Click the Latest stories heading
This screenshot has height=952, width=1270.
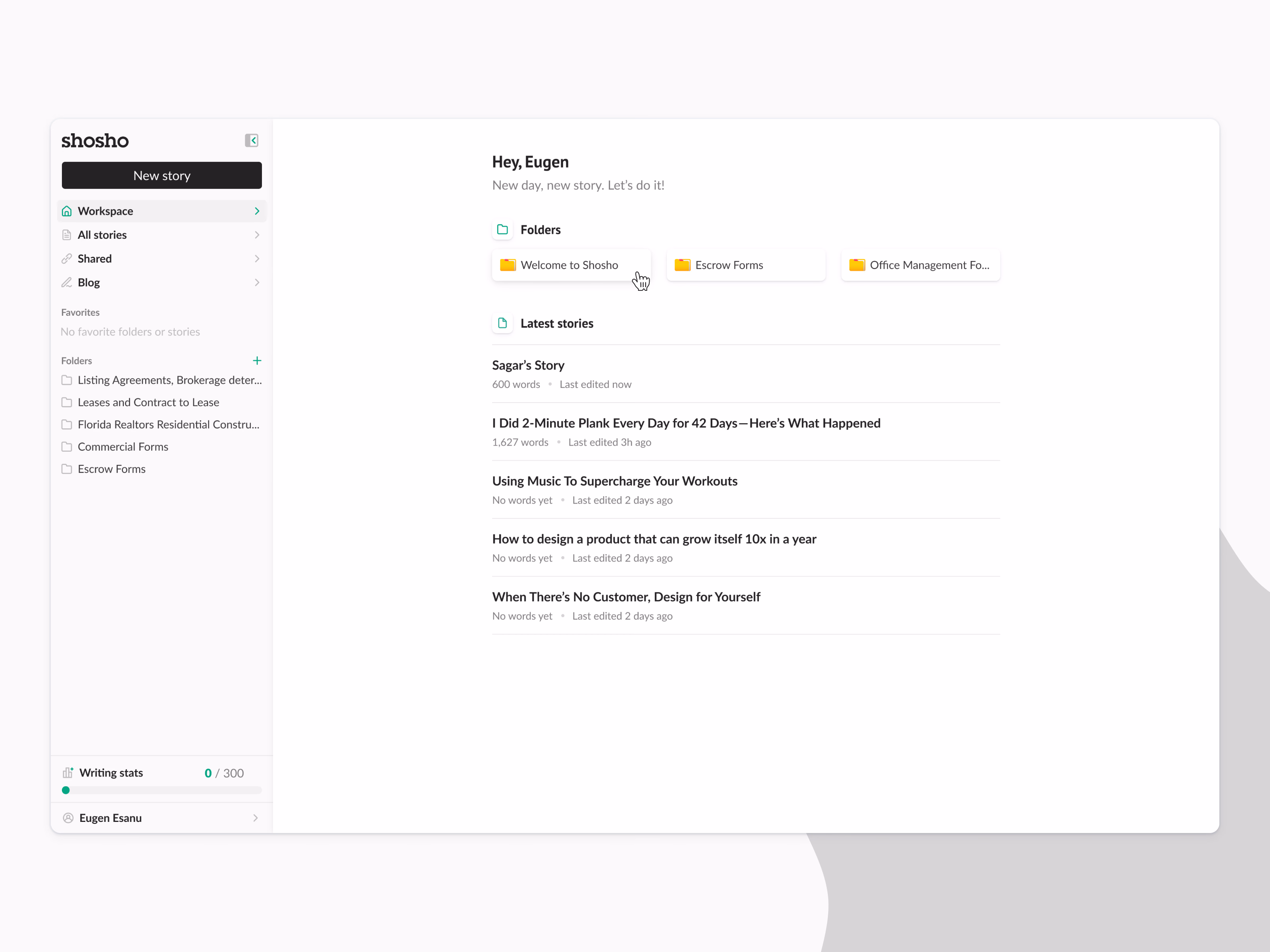point(557,323)
